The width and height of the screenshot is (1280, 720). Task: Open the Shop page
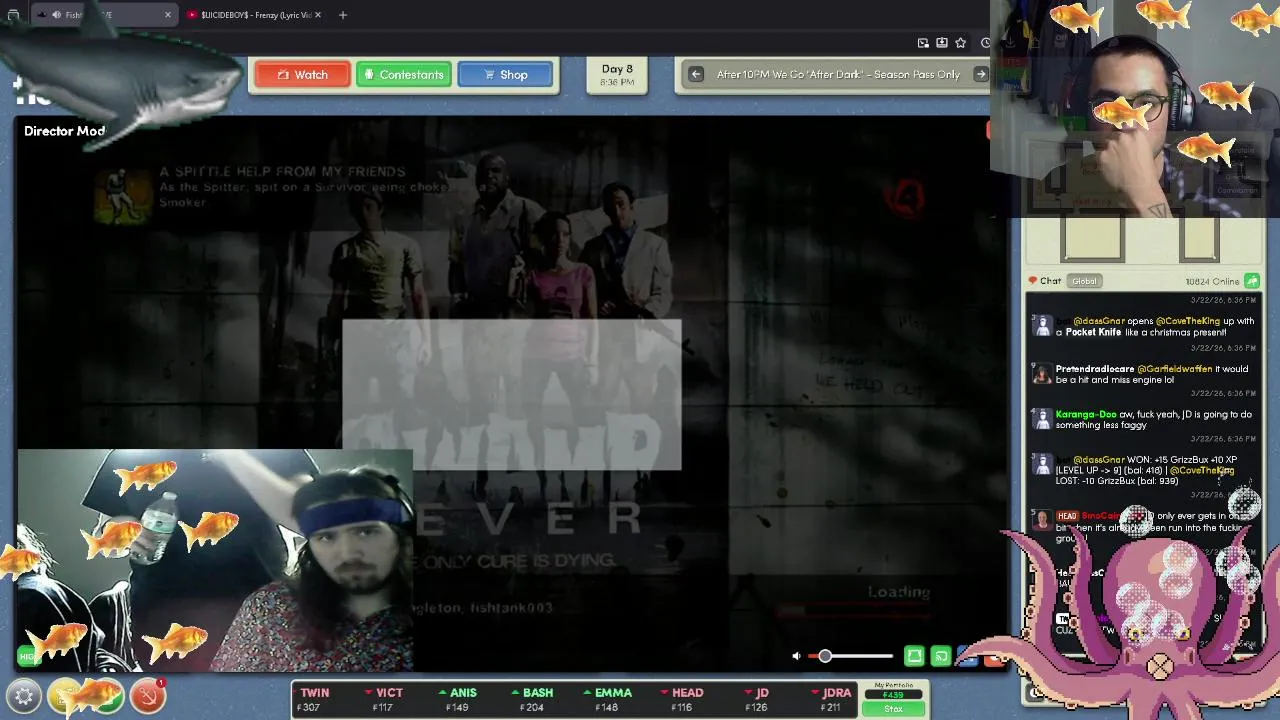pyautogui.click(x=505, y=75)
